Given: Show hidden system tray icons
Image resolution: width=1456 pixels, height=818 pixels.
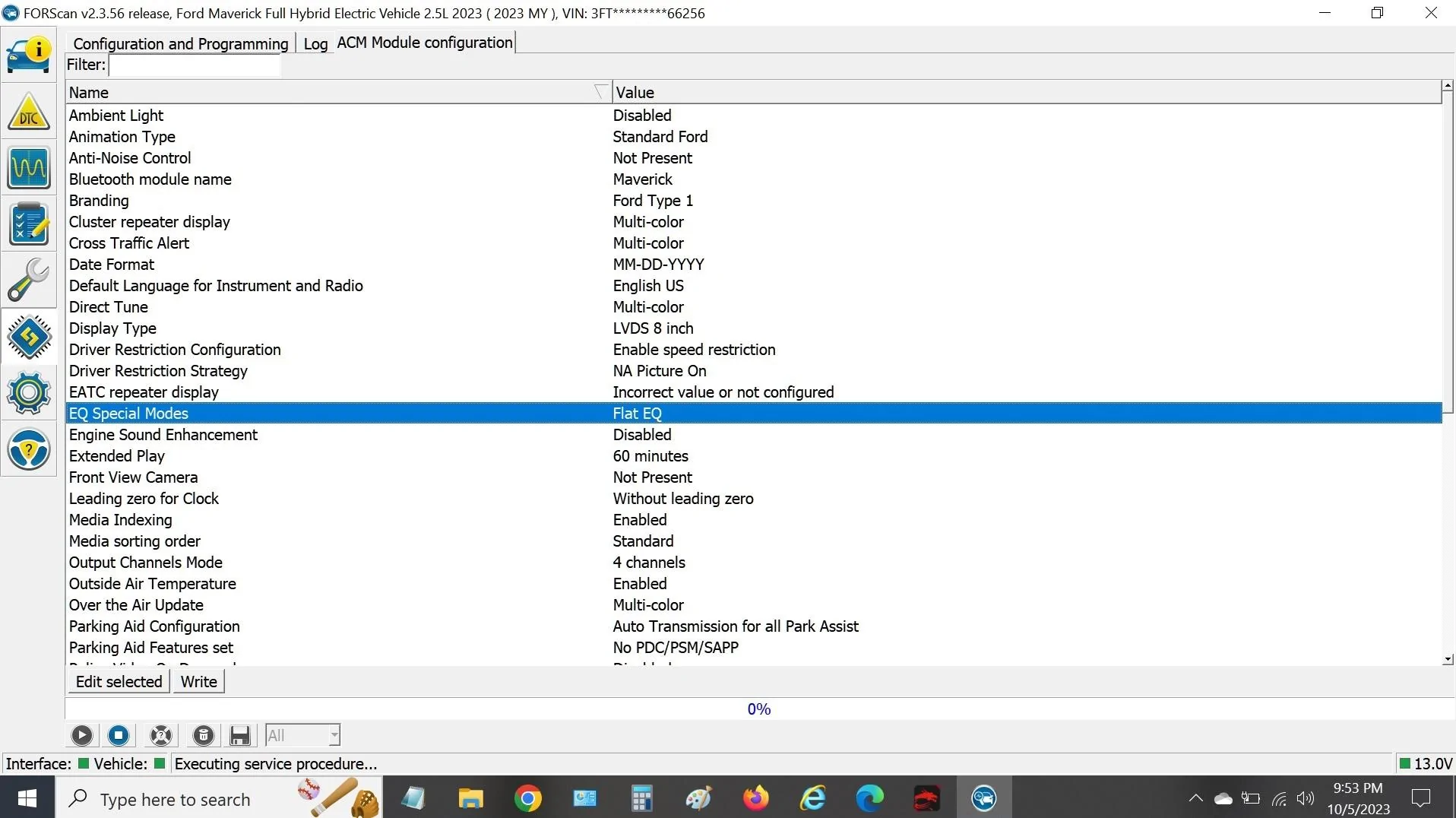Looking at the screenshot, I should coord(1195,799).
